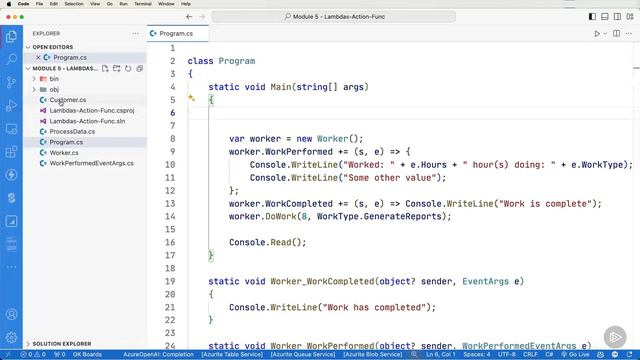Click the errors and warnings status indicator

click(33, 354)
